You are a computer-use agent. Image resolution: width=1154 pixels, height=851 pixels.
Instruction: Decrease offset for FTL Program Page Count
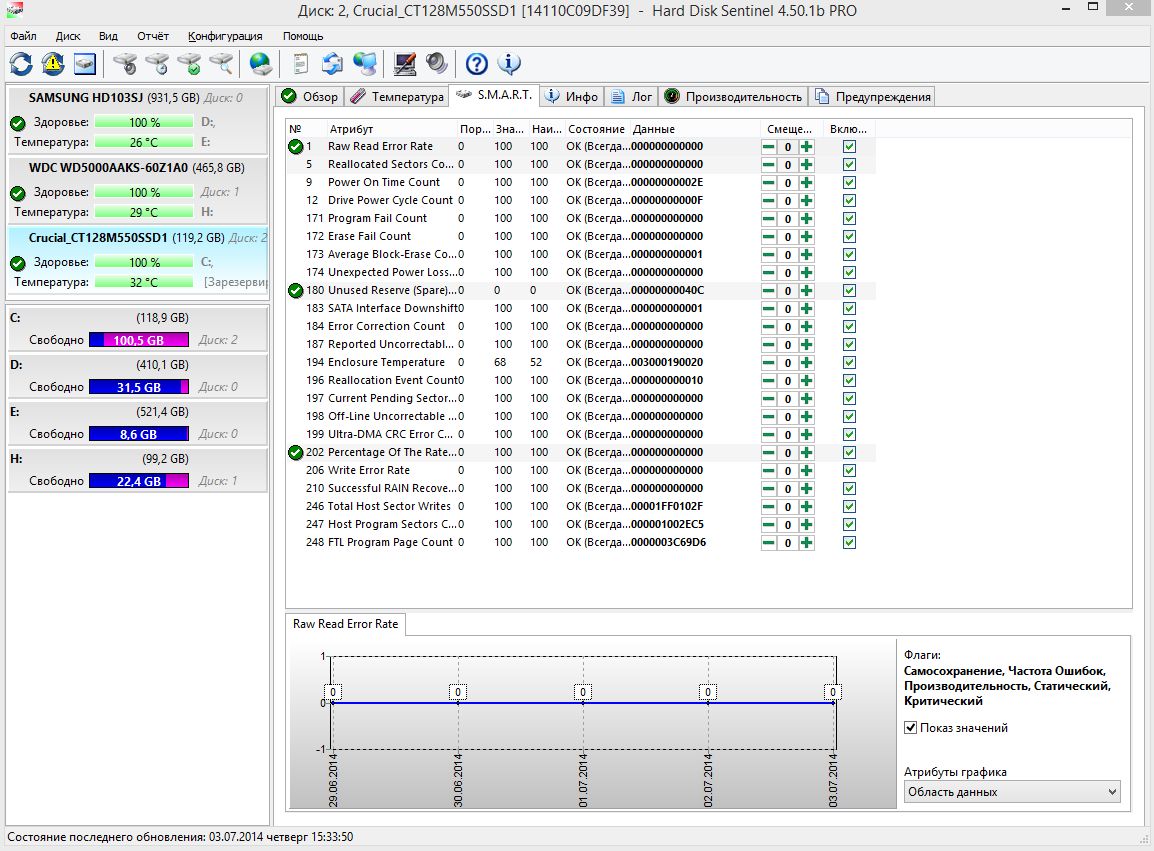768,543
